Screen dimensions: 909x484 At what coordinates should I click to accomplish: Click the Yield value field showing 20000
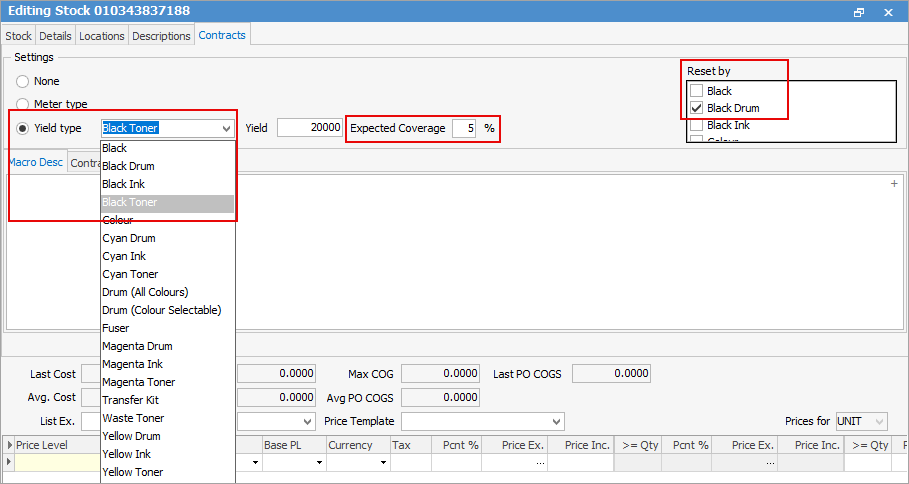coord(310,128)
